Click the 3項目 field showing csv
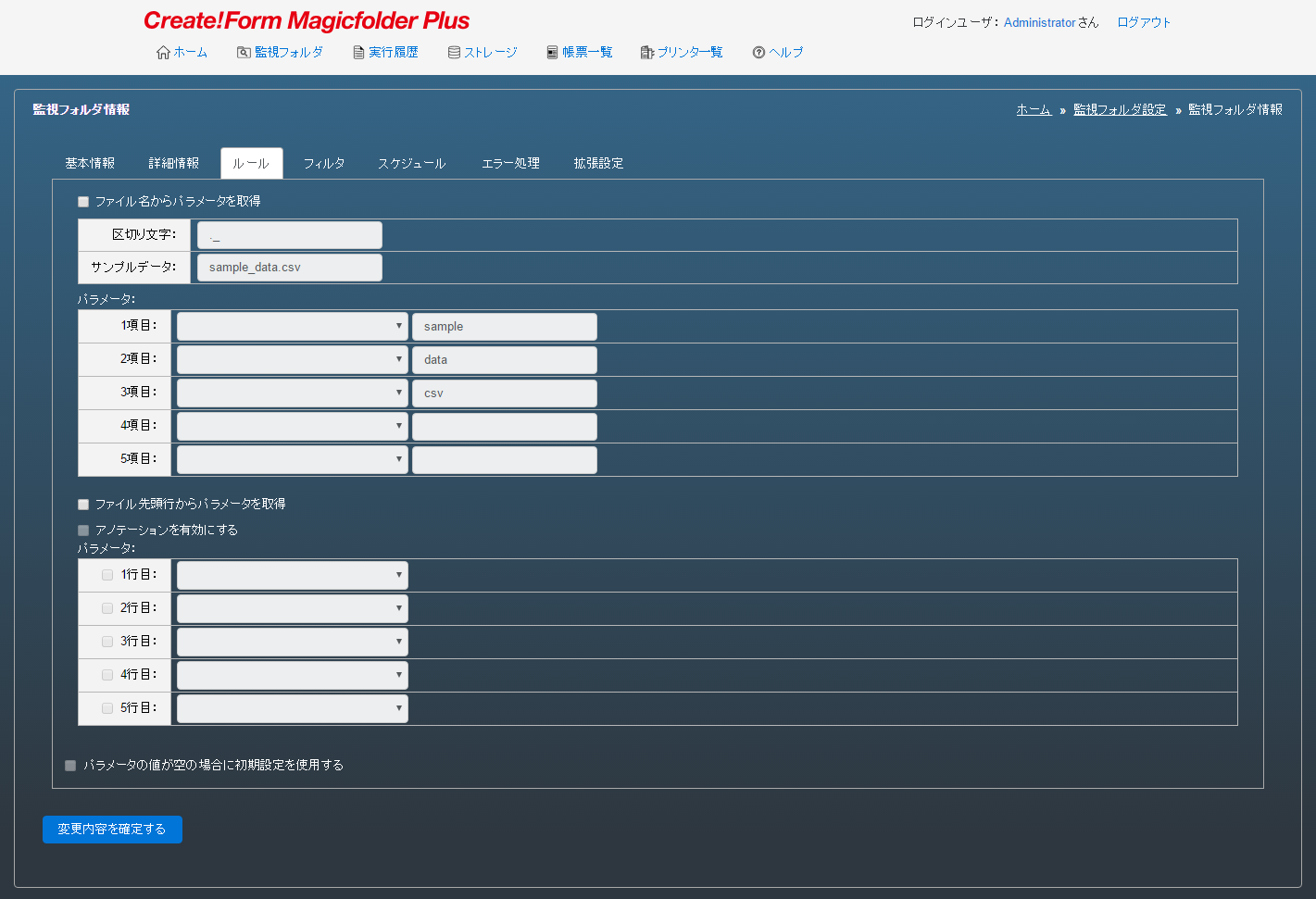 505,393
